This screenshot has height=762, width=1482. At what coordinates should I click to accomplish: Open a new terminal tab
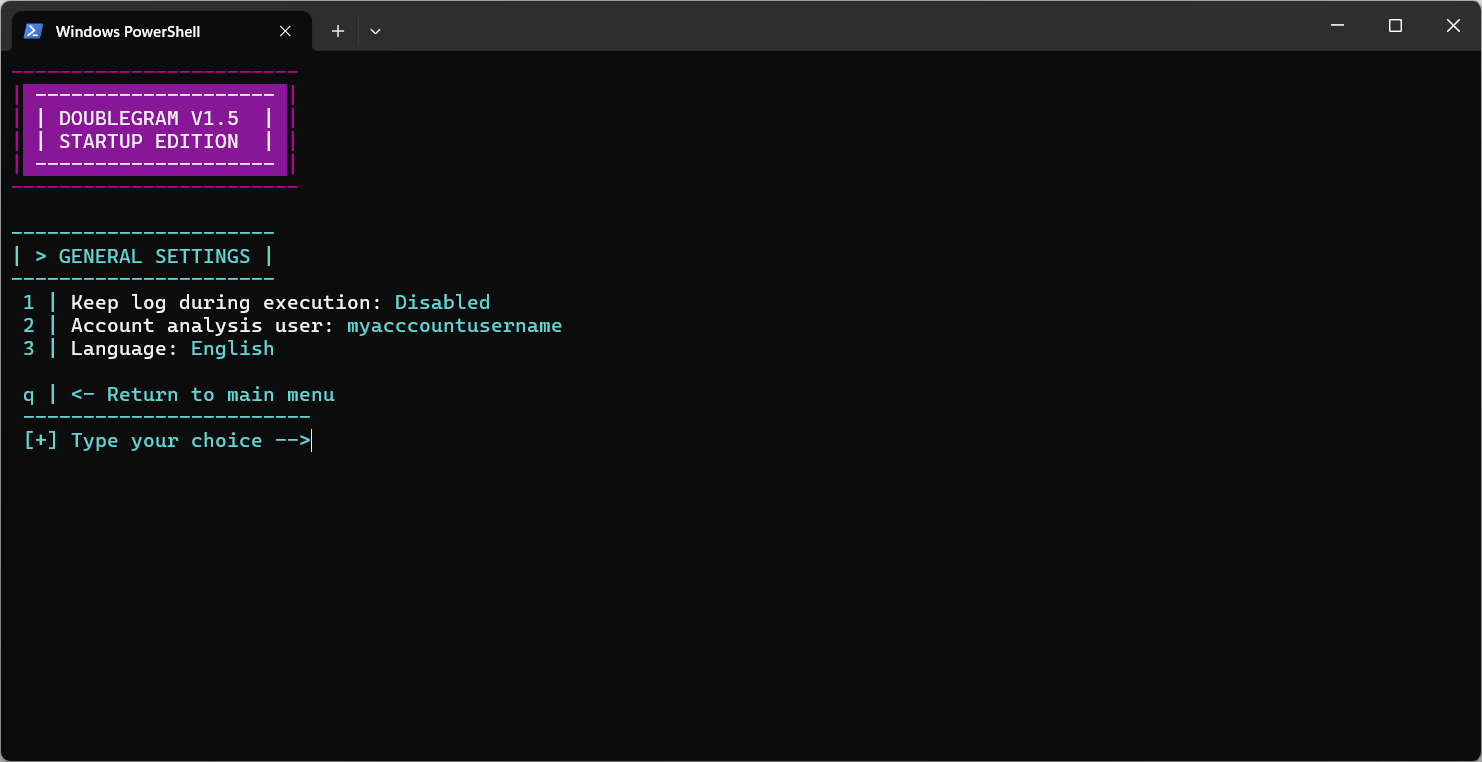(x=338, y=31)
